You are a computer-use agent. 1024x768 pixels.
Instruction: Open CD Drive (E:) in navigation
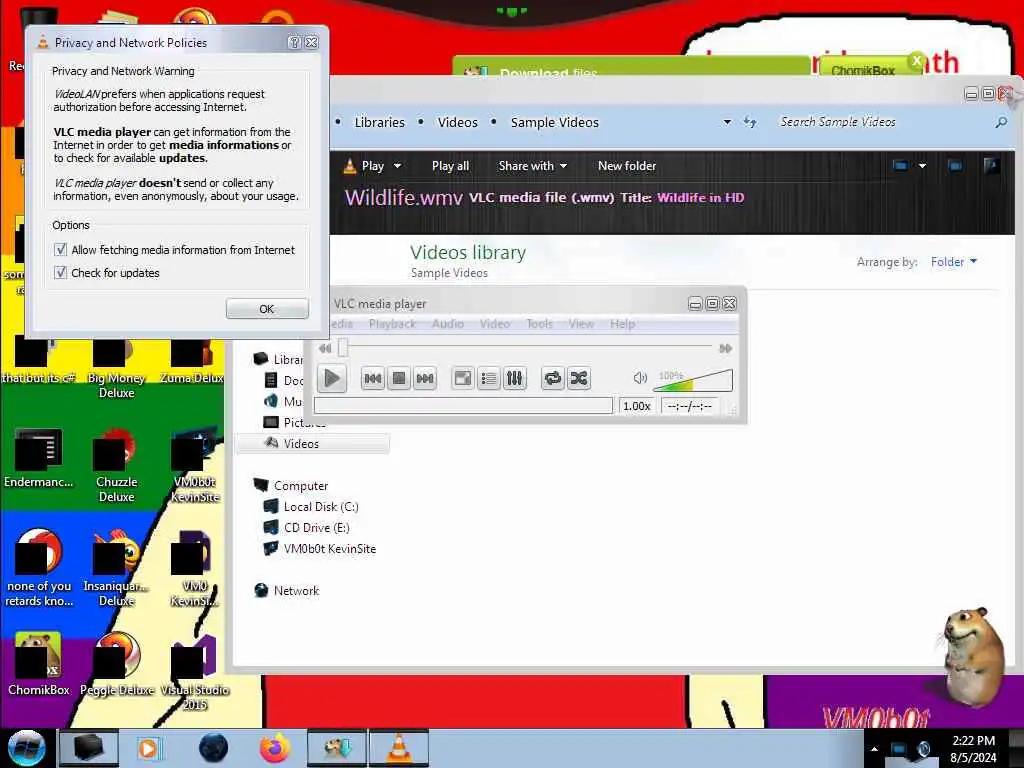coord(316,528)
